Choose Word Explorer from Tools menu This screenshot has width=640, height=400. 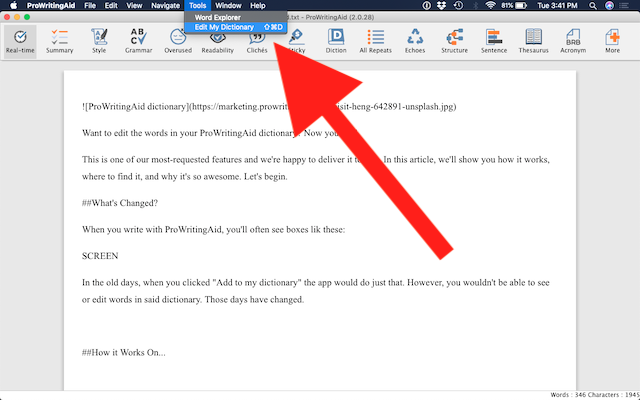point(236,18)
